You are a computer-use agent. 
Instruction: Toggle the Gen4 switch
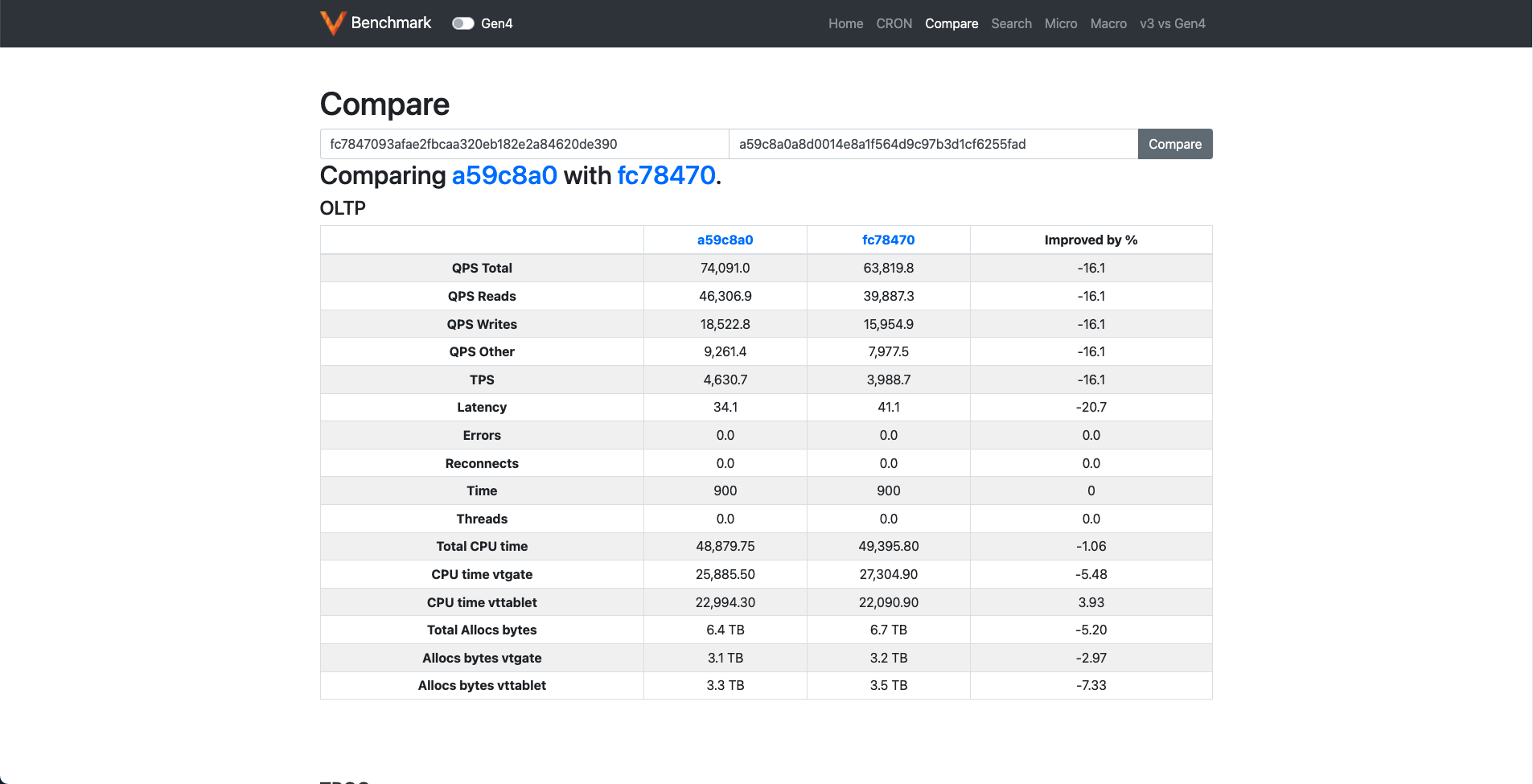click(x=463, y=23)
